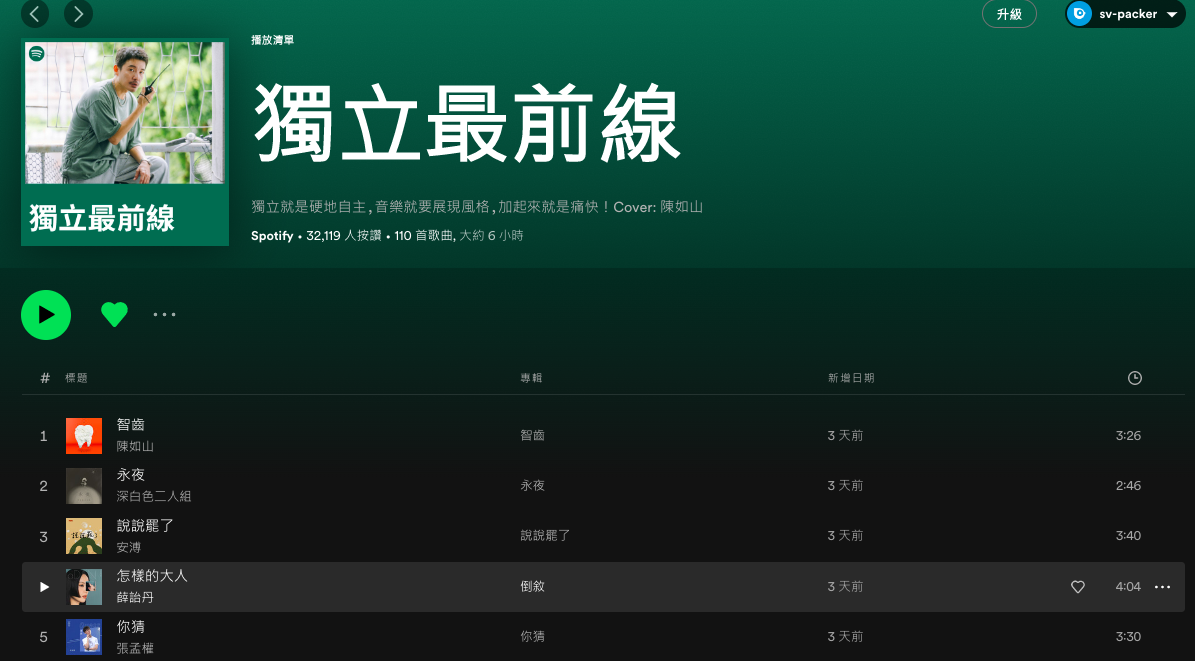Viewport: 1195px width, 661px height.
Task: Click the user avatar icon
Action: (1080, 14)
